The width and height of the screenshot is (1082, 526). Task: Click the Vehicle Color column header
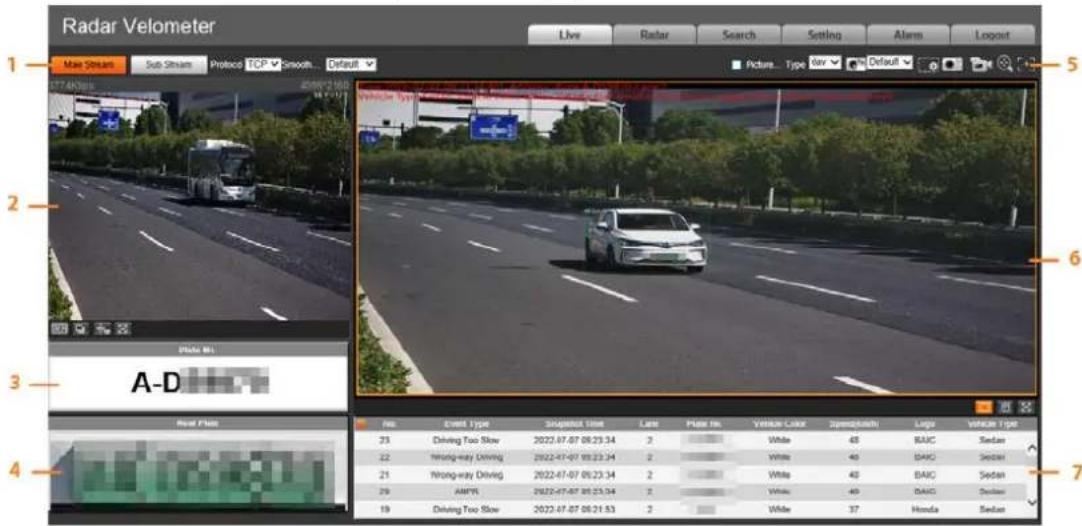point(778,424)
